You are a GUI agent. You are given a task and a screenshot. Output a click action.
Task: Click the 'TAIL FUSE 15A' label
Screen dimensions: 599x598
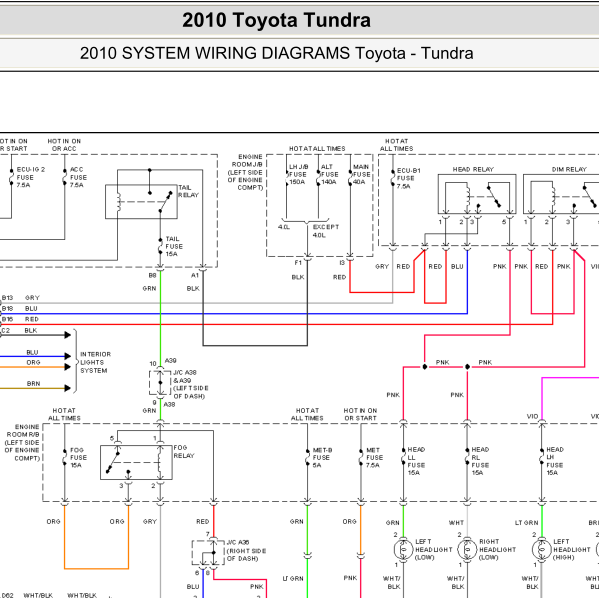click(174, 246)
